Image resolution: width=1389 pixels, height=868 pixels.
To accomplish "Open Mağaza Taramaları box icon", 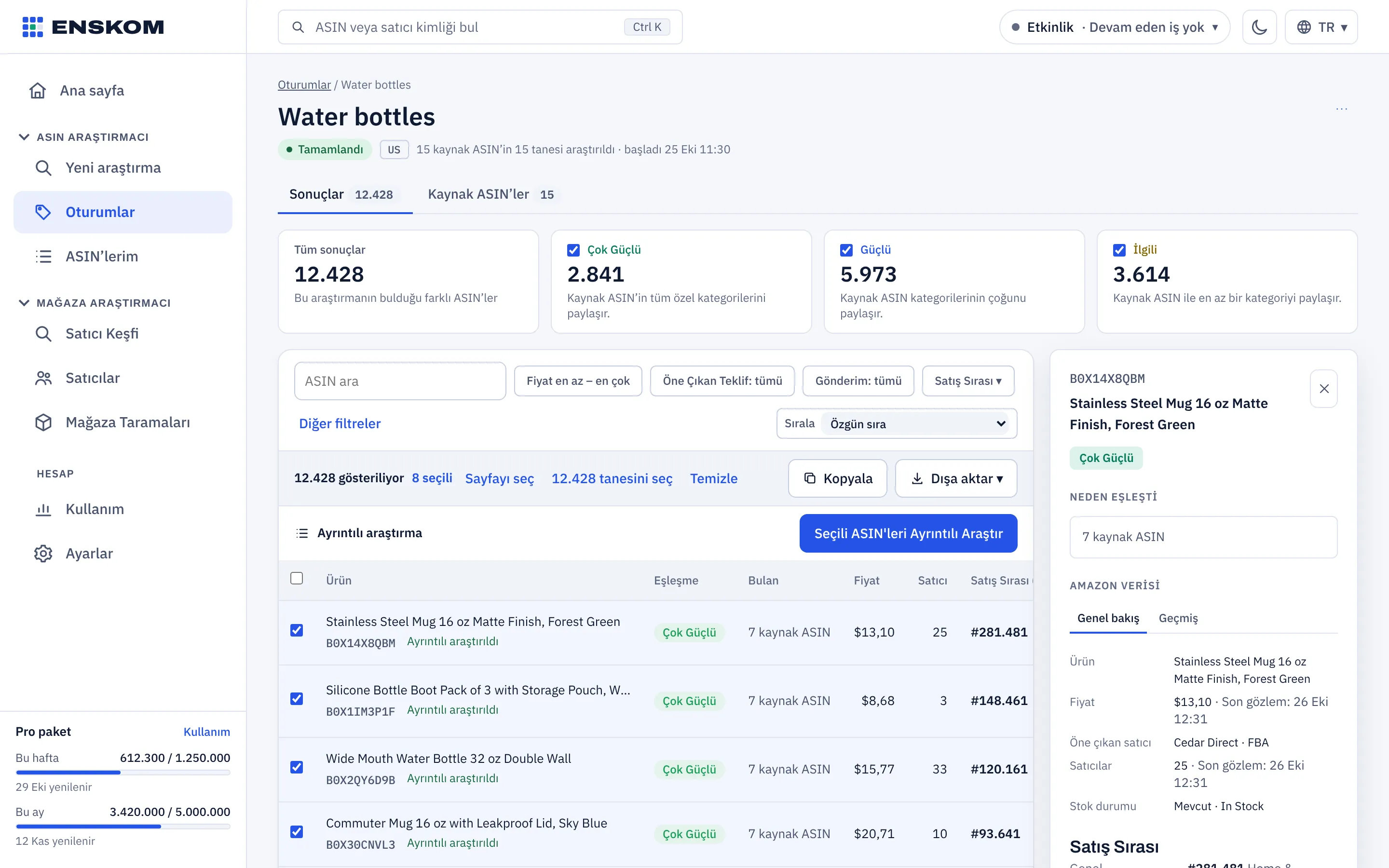I will point(43,422).
